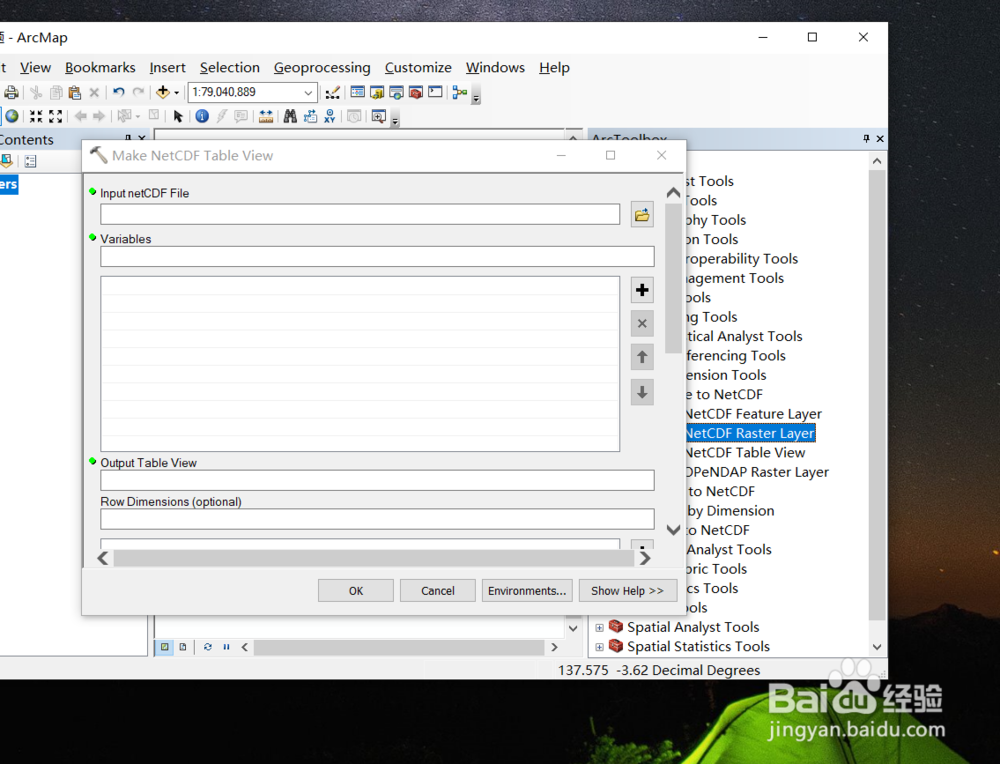Open the Python window icon
Screen dimensions: 1000x764
point(435,92)
